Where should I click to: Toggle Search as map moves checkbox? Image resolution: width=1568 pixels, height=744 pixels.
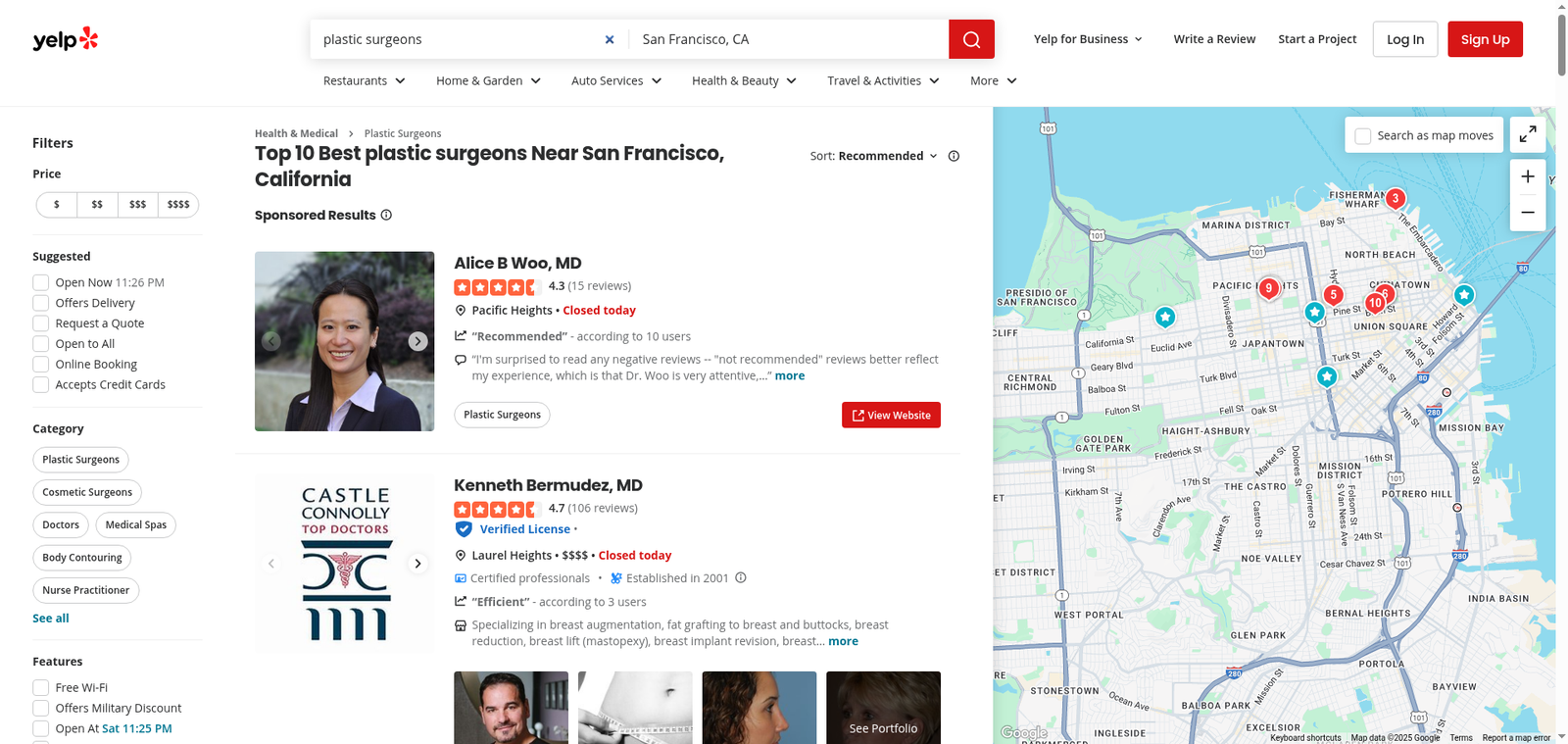tap(1363, 136)
